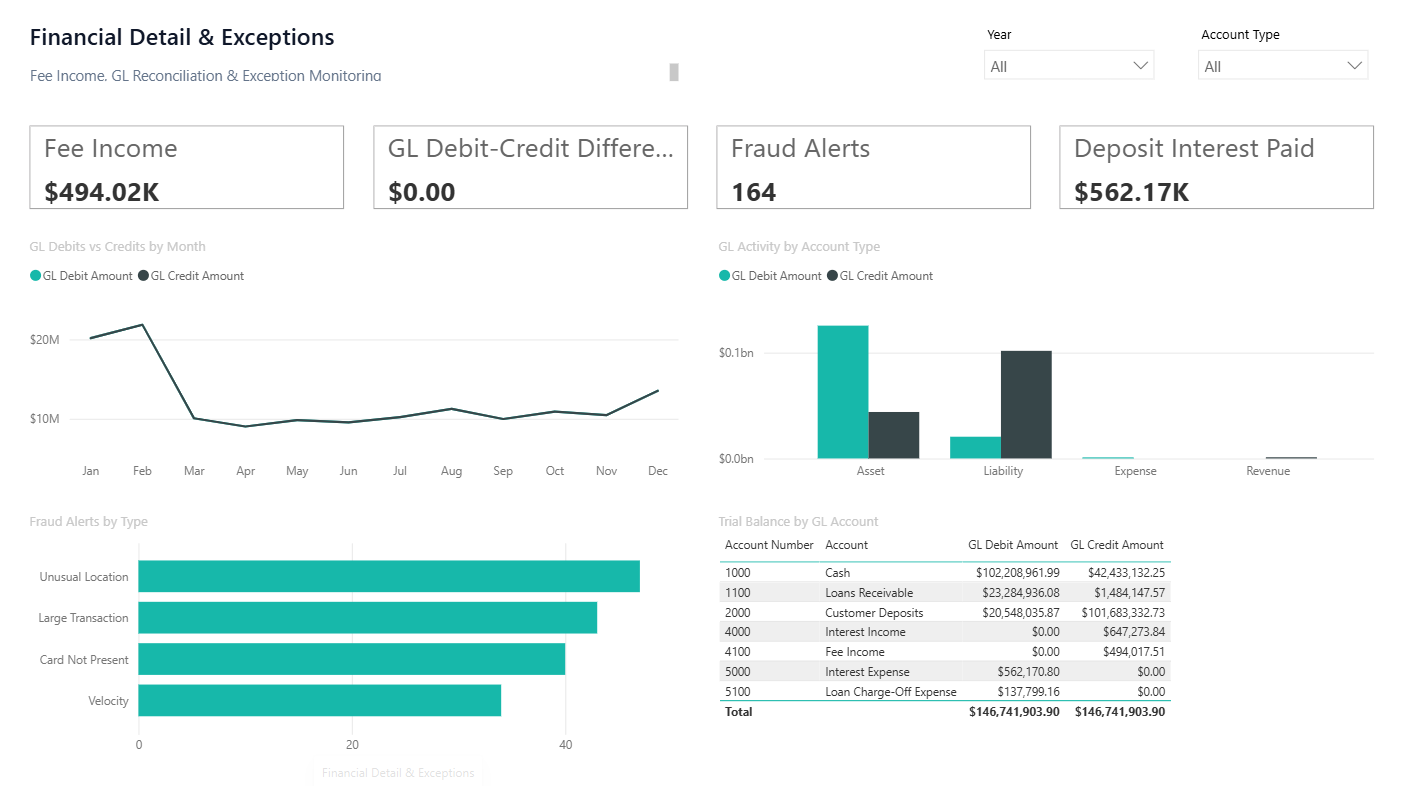Click the GL Activity by Account Type title
The image size is (1405, 786).
(799, 247)
